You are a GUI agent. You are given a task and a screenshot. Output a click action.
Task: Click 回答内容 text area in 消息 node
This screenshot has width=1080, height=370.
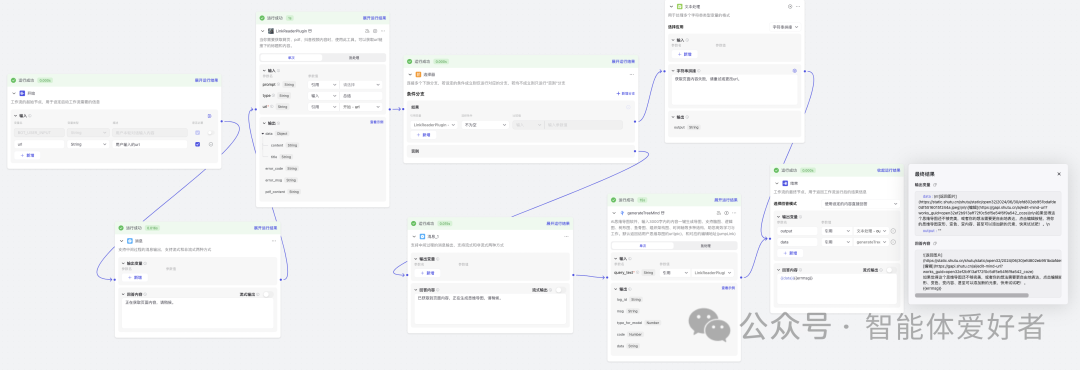[198, 312]
